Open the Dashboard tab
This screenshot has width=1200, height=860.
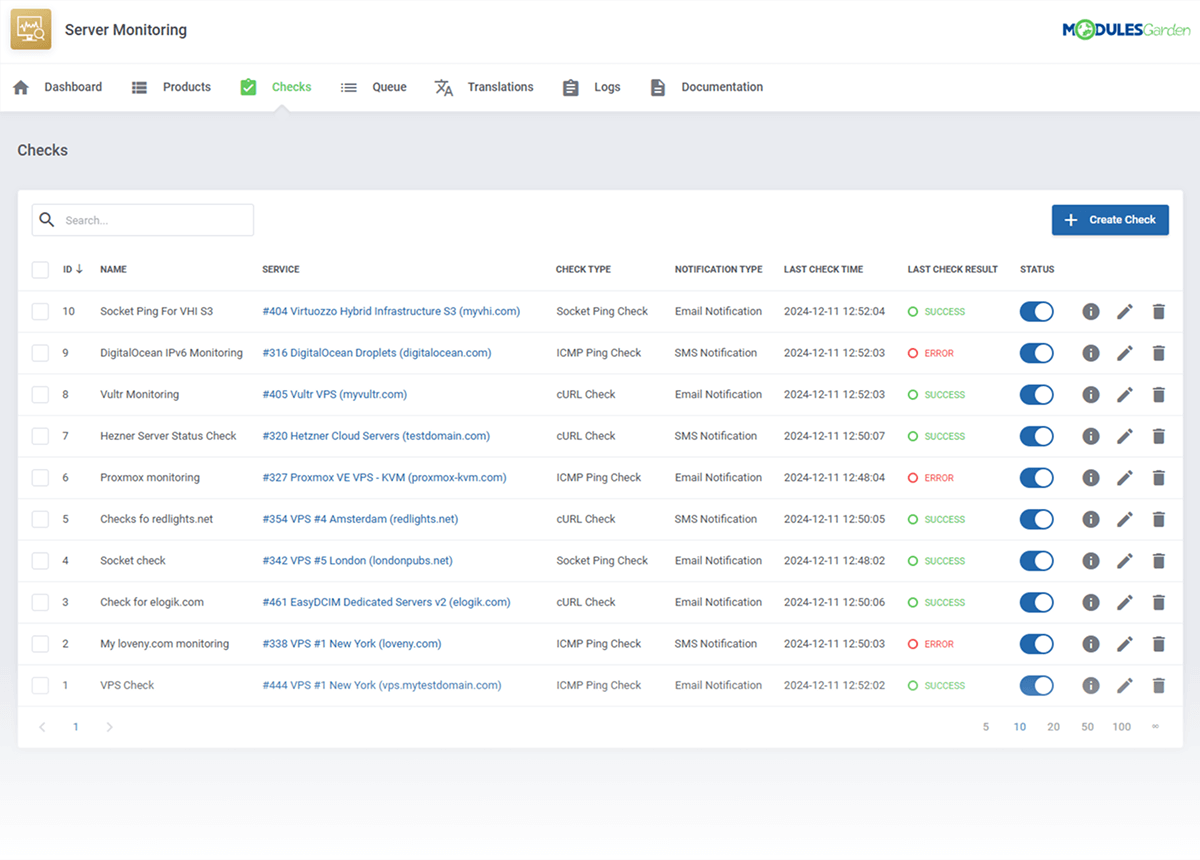click(57, 87)
